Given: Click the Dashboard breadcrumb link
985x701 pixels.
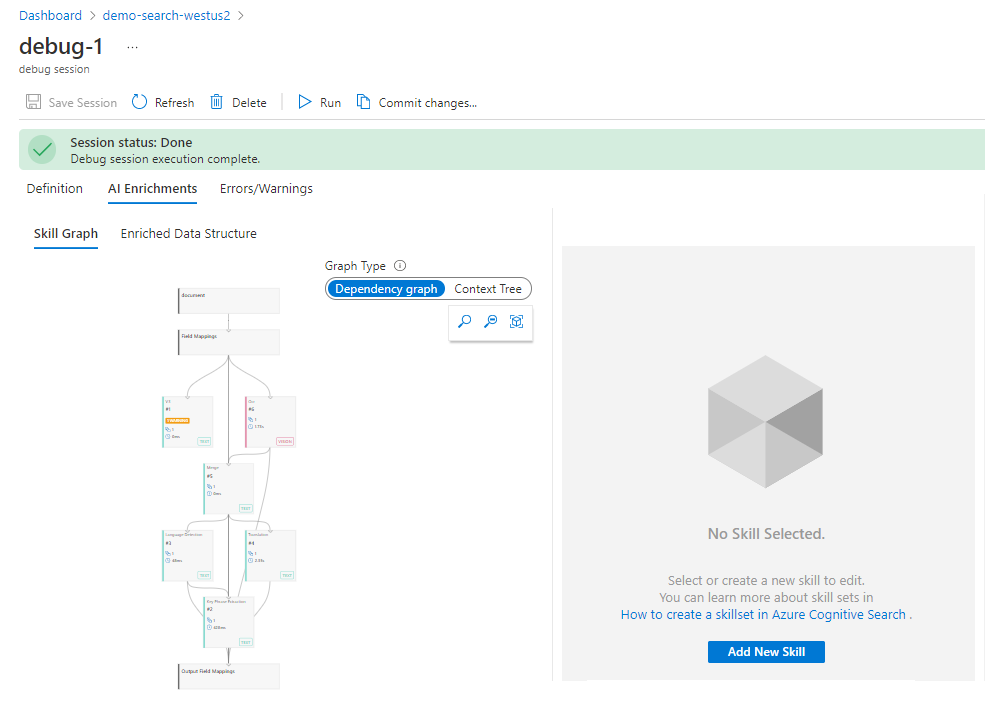Looking at the screenshot, I should coord(50,16).
